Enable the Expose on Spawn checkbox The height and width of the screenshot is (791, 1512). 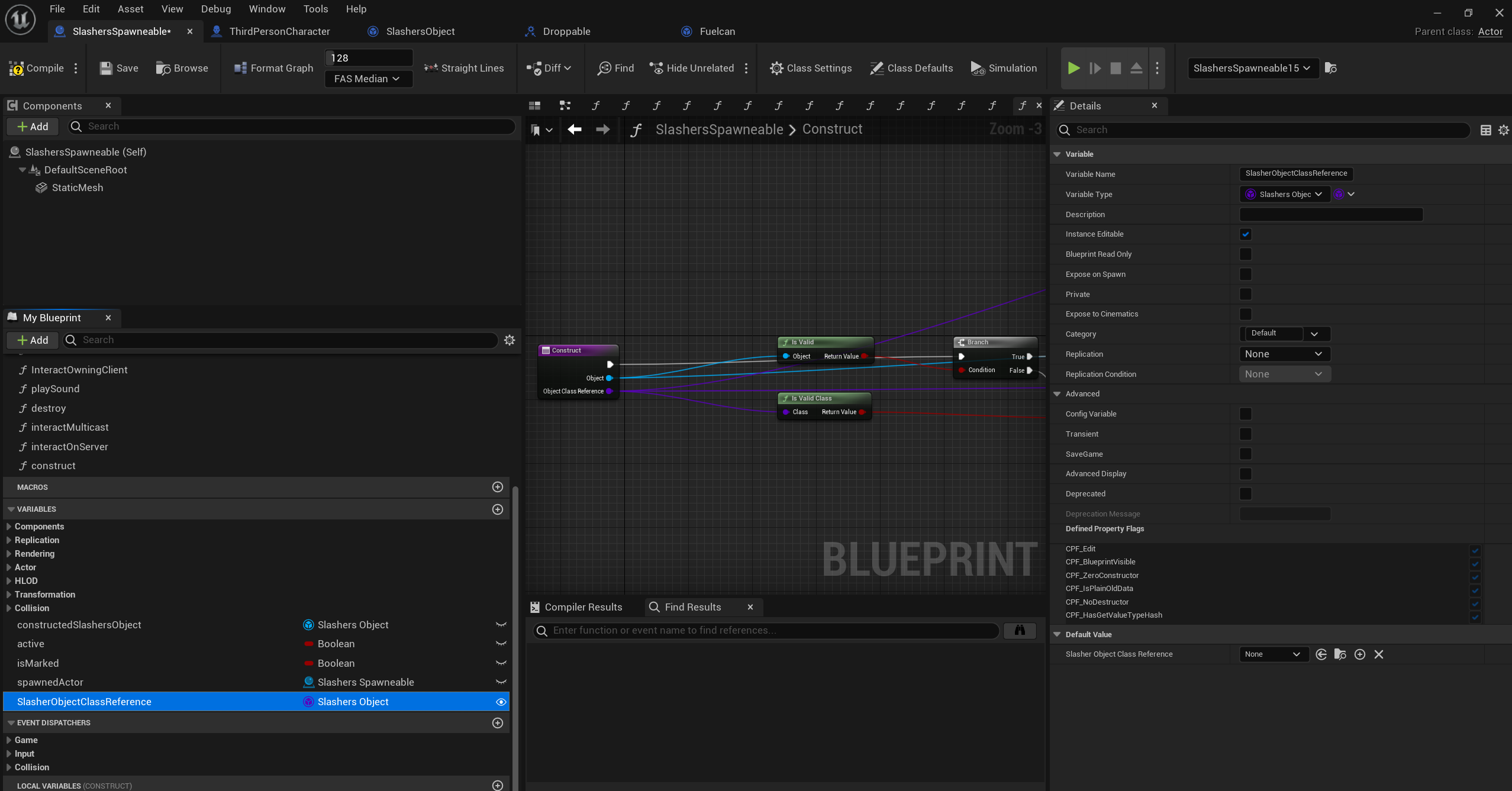click(1246, 275)
